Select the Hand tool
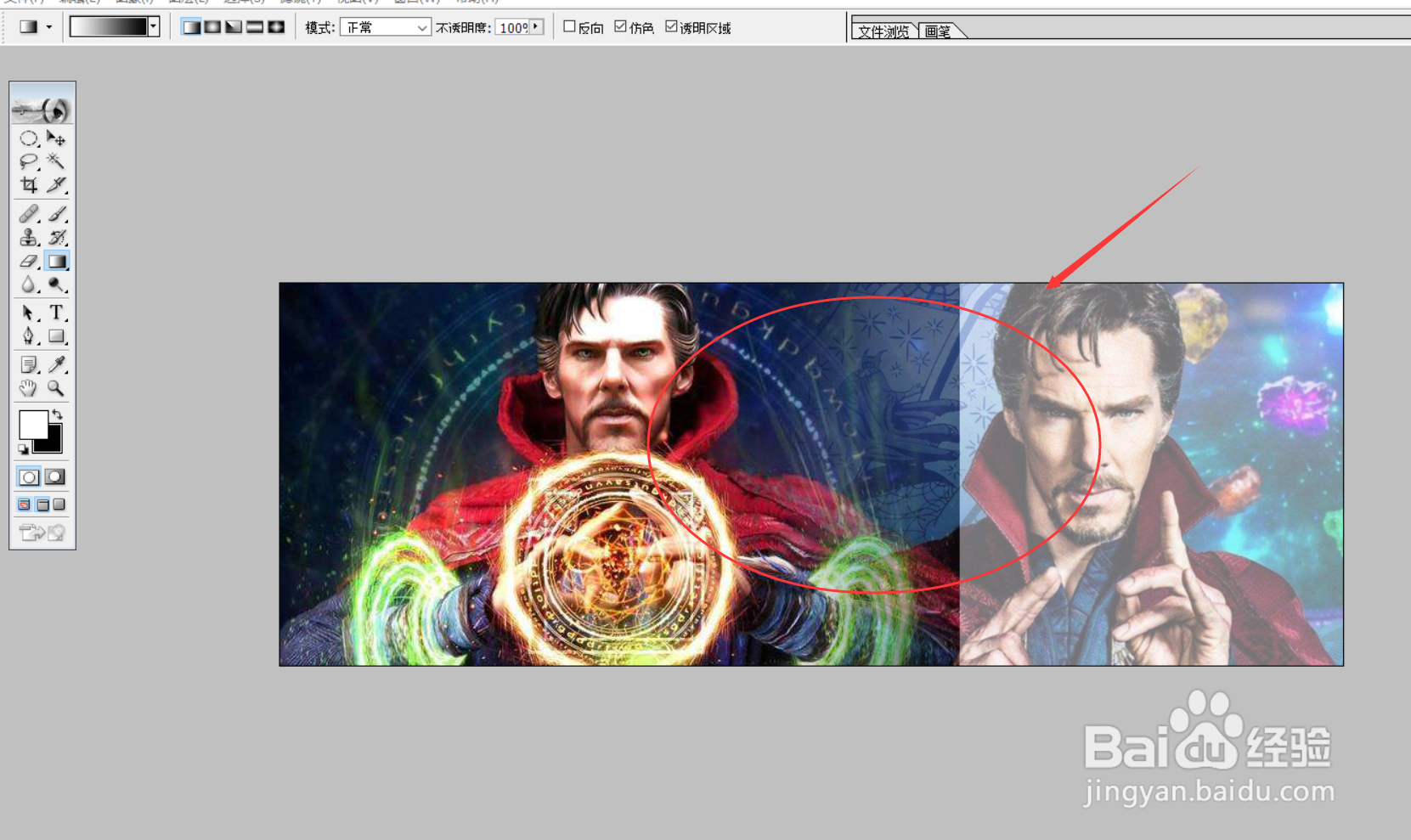This screenshot has width=1411, height=840. click(x=29, y=388)
